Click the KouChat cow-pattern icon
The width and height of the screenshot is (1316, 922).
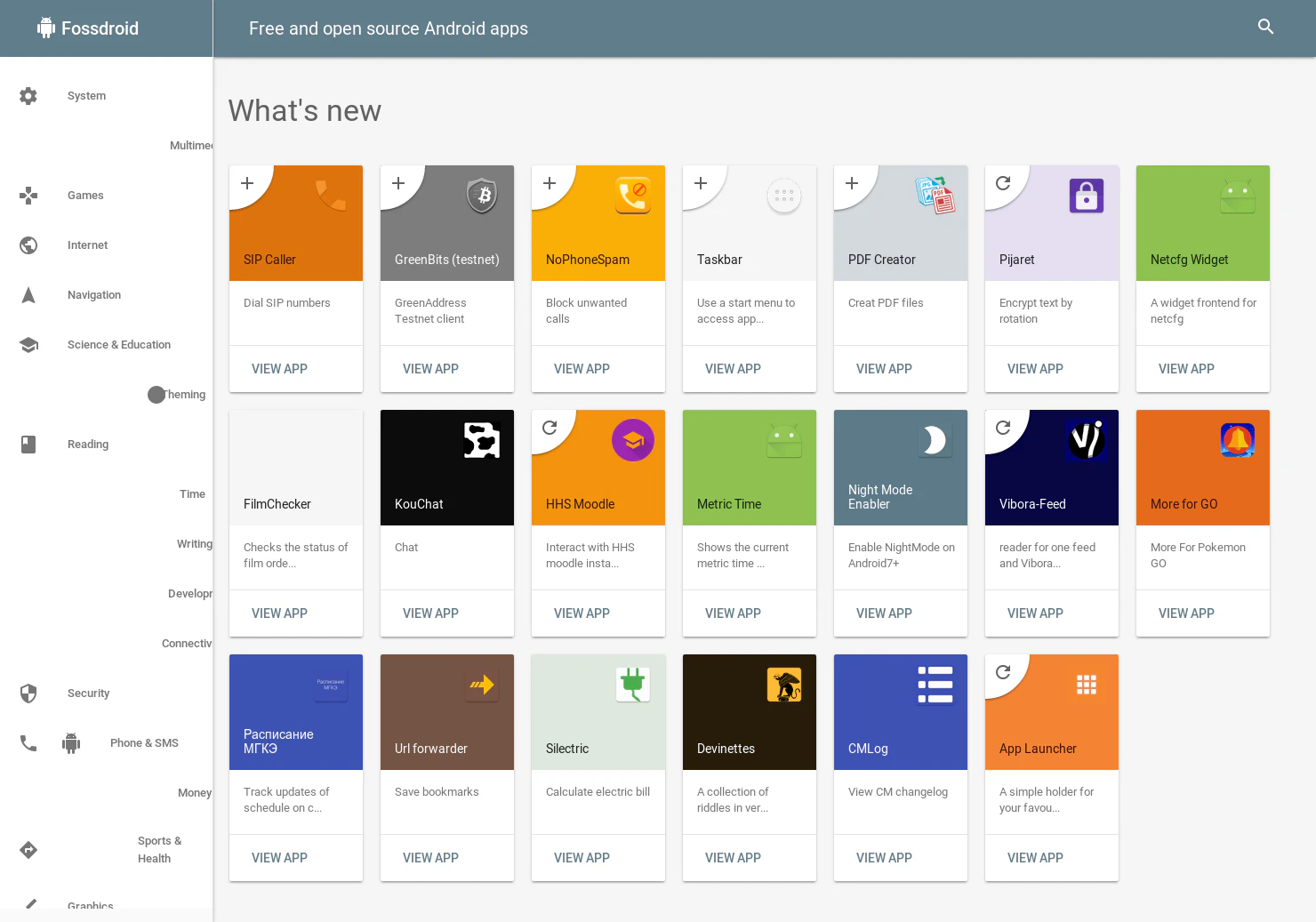coord(482,440)
